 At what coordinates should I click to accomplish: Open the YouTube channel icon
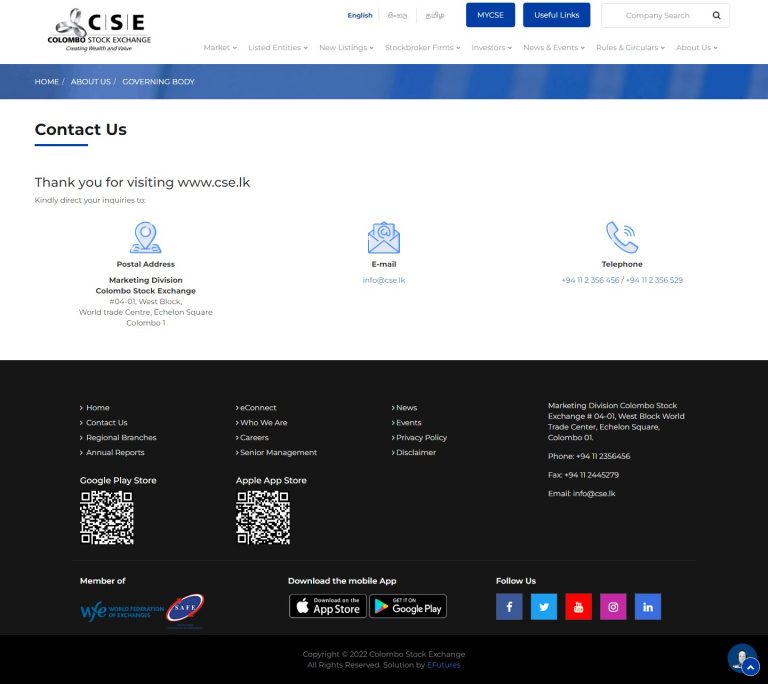point(578,607)
